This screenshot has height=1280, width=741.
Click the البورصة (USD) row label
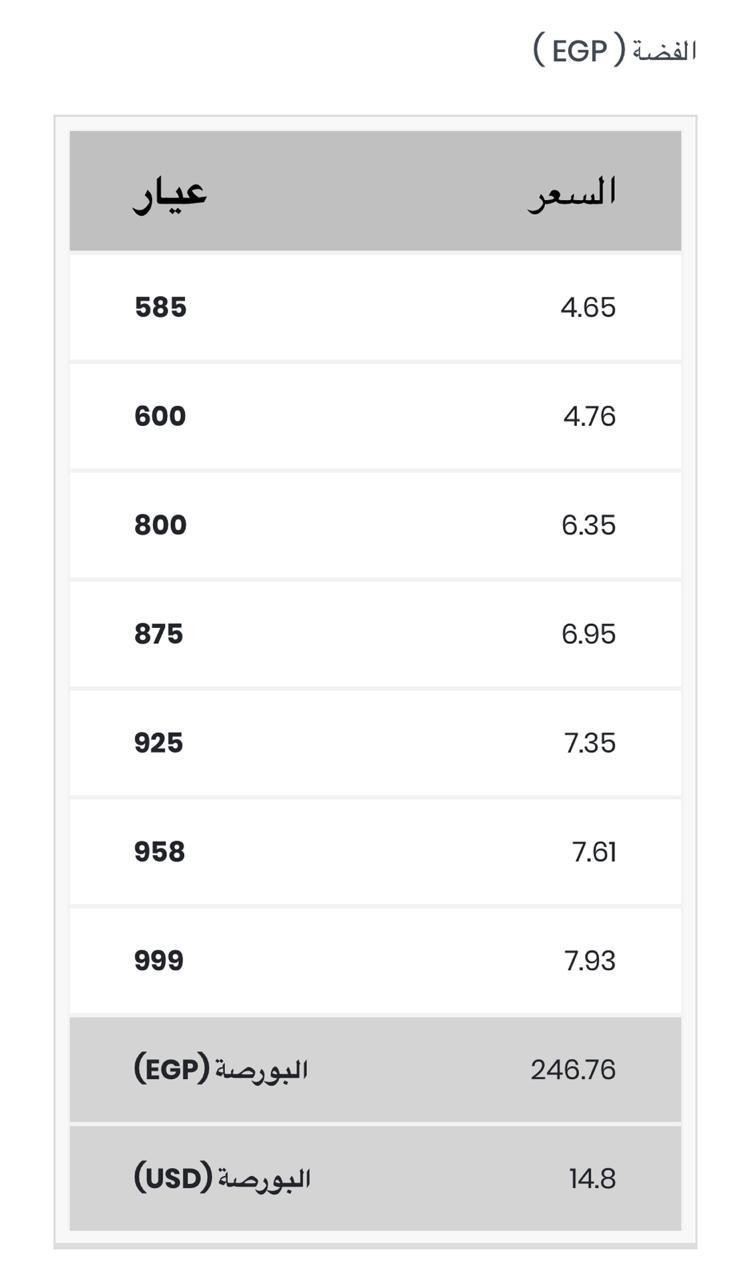(x=222, y=1179)
